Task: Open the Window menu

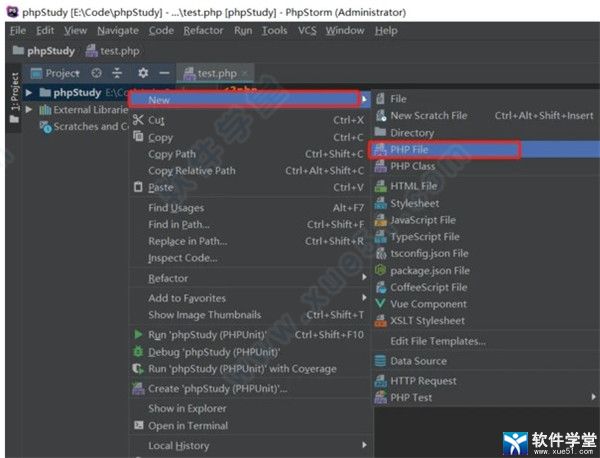Action: point(345,30)
